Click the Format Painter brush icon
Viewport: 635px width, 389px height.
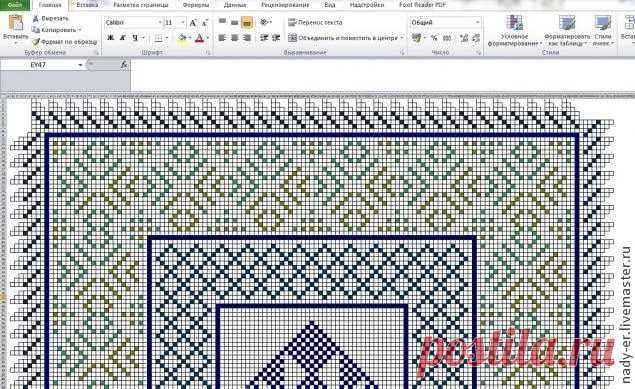coord(36,41)
